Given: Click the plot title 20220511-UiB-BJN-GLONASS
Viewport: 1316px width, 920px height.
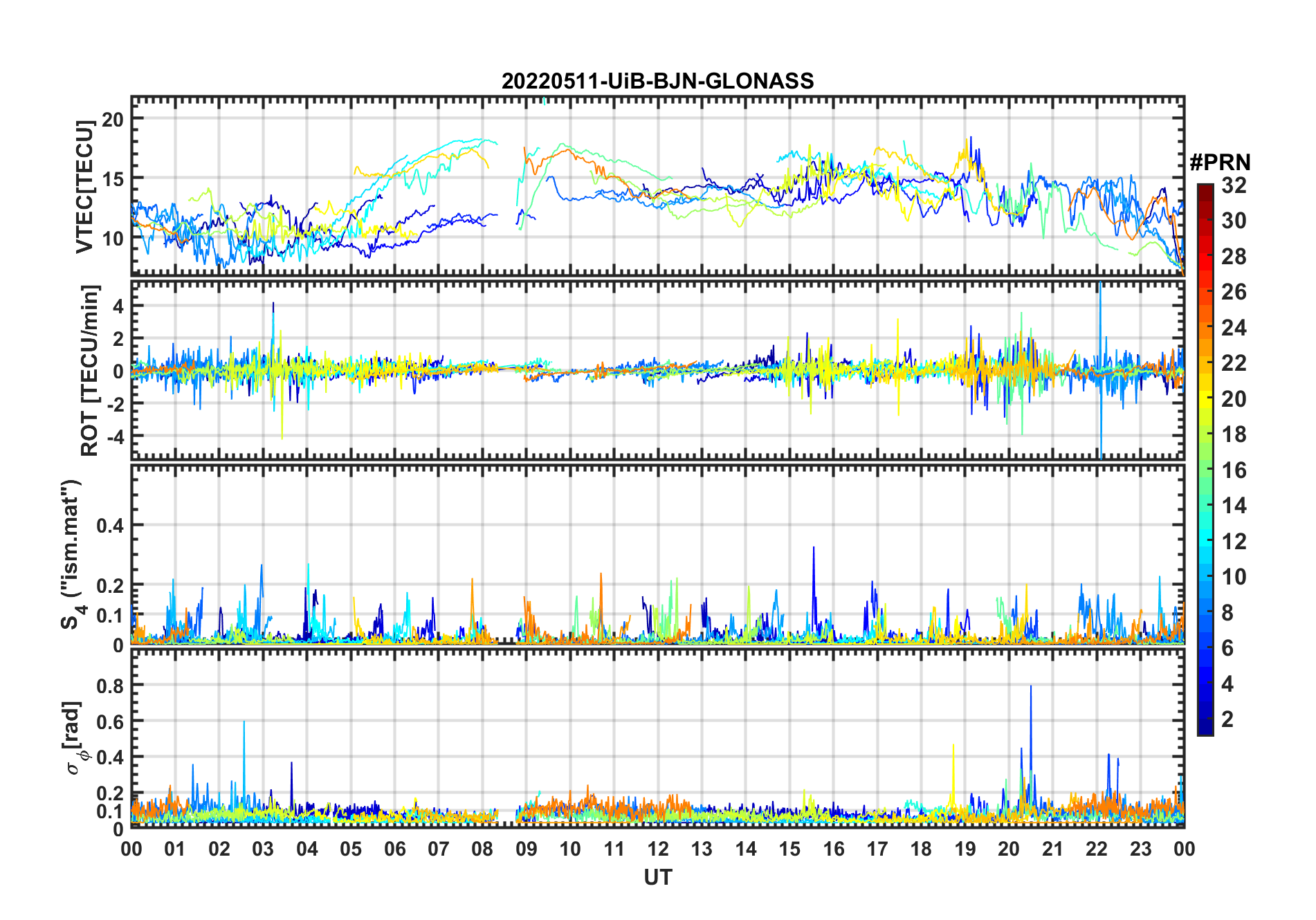Looking at the screenshot, I should [657, 81].
